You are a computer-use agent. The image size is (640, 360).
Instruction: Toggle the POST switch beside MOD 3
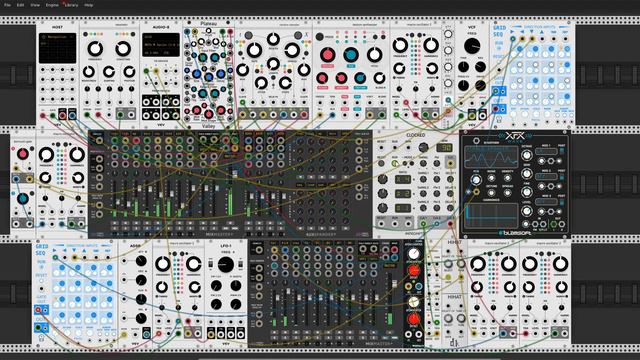pos(562,202)
